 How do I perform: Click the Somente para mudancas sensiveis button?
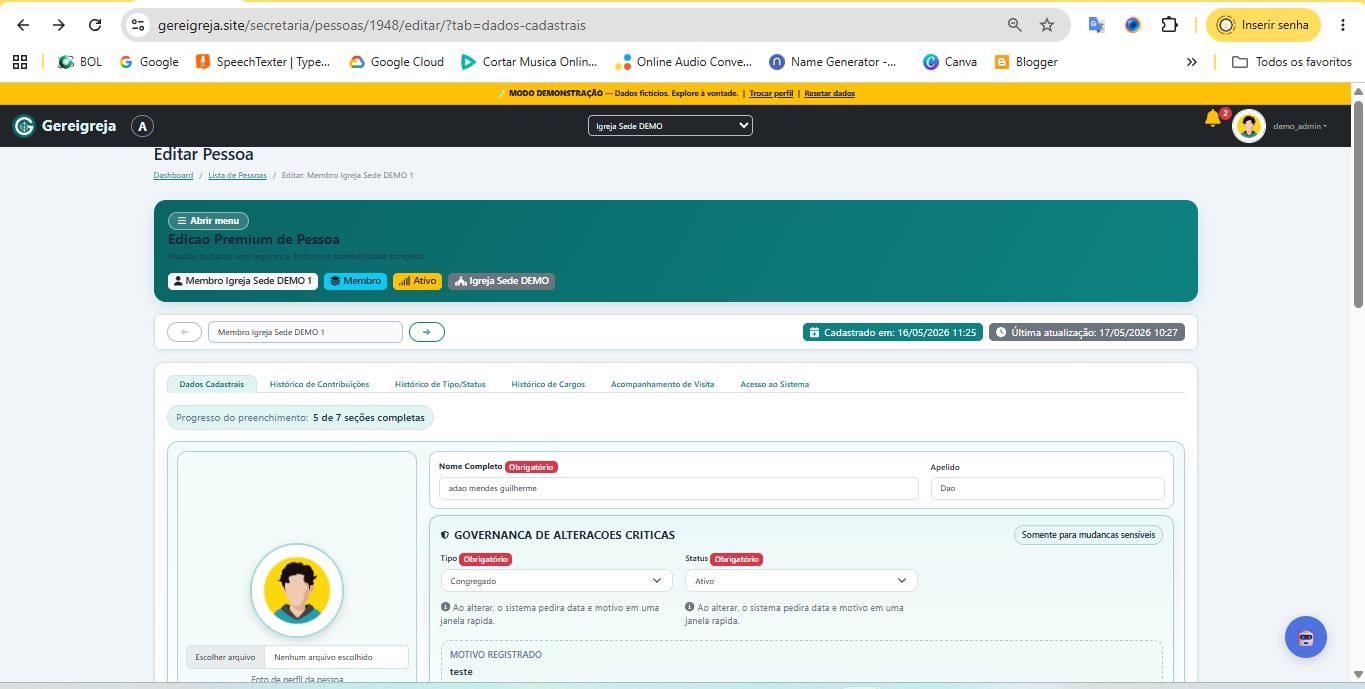(x=1088, y=535)
